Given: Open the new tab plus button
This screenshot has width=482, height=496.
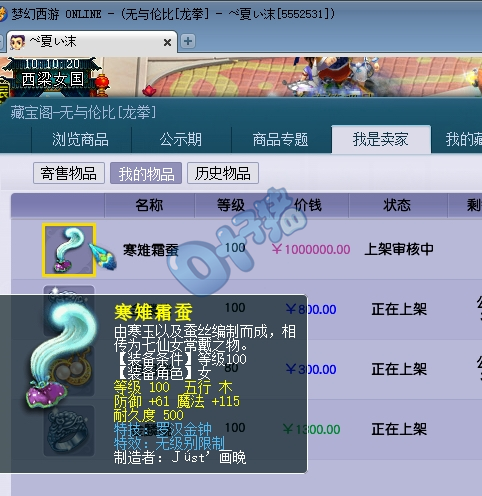Looking at the screenshot, I should tap(188, 41).
